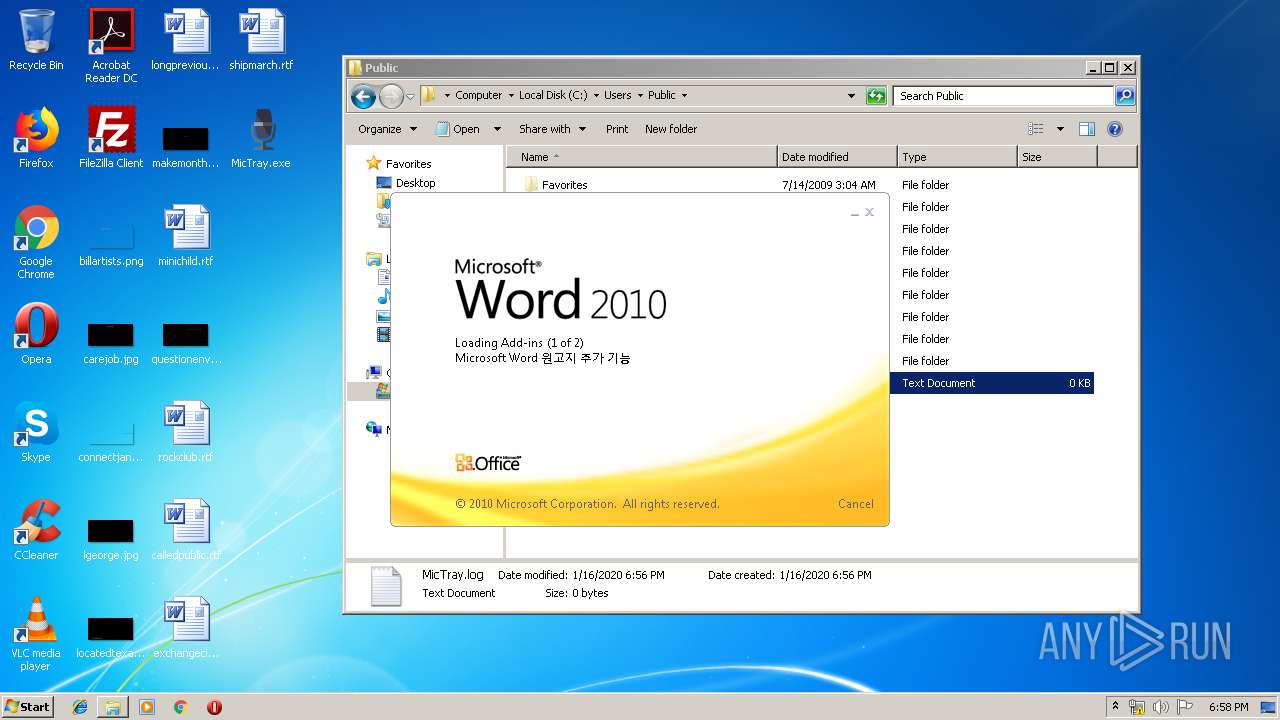Sort by the Date modified column

(837, 157)
